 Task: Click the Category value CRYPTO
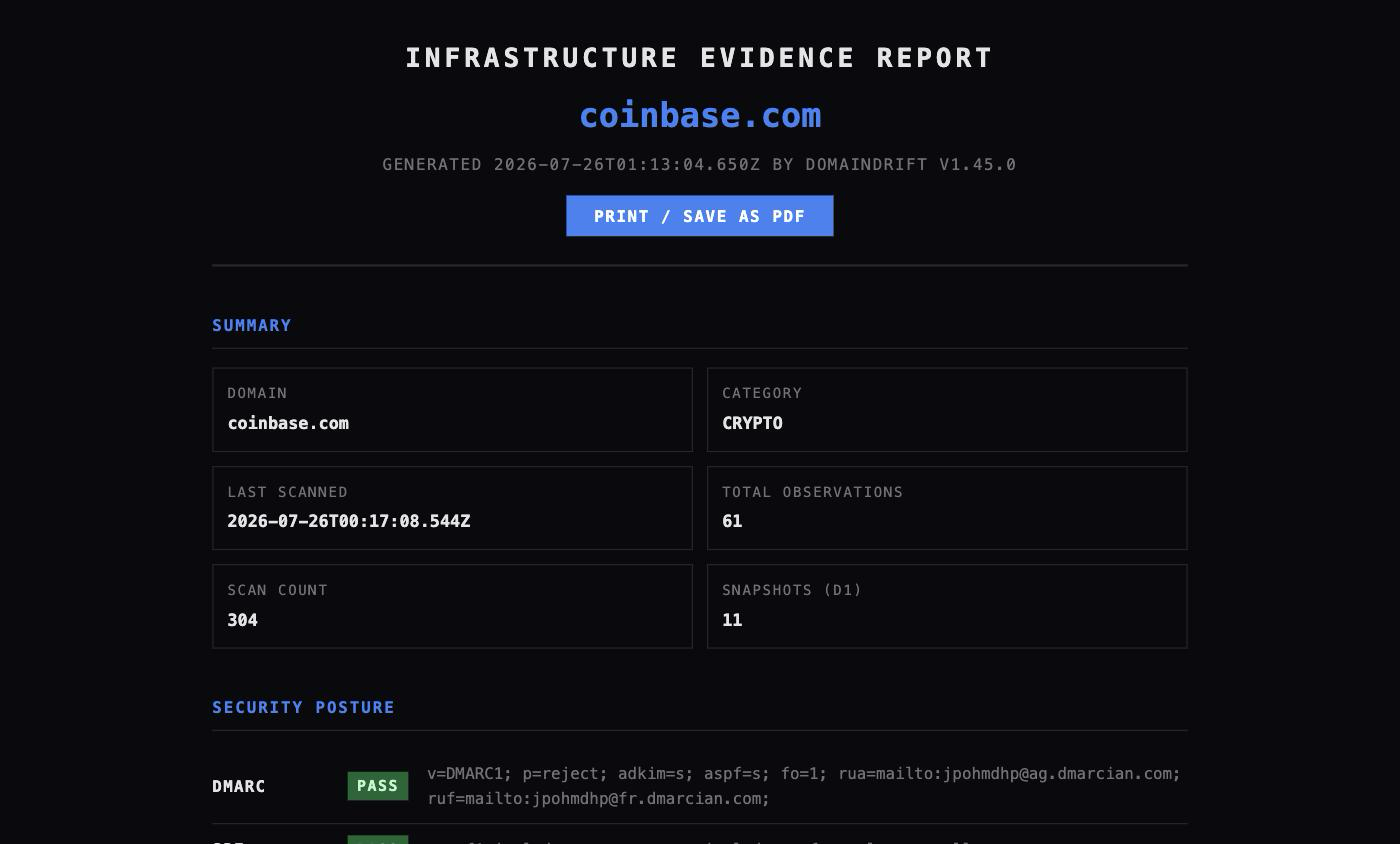coord(752,423)
